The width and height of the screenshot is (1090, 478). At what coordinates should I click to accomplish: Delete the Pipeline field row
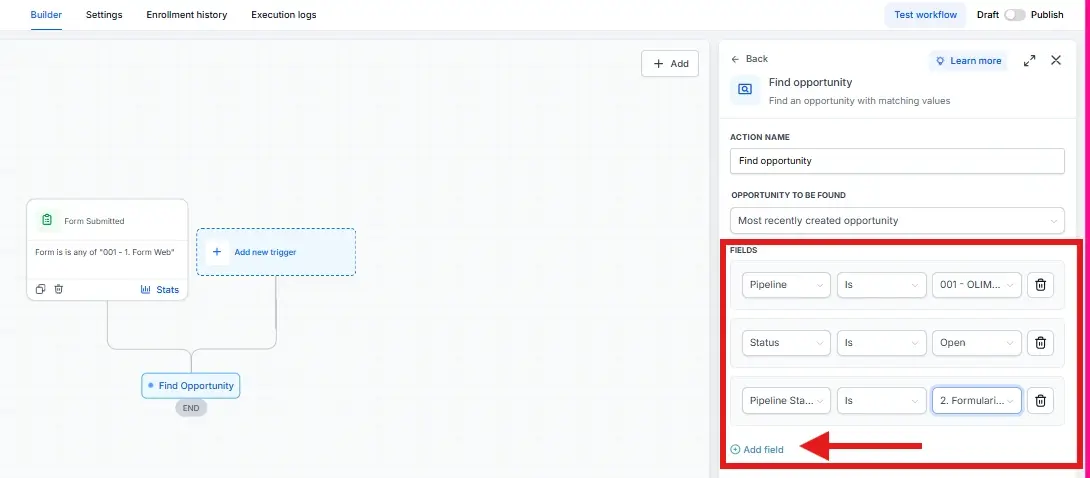click(x=1041, y=285)
